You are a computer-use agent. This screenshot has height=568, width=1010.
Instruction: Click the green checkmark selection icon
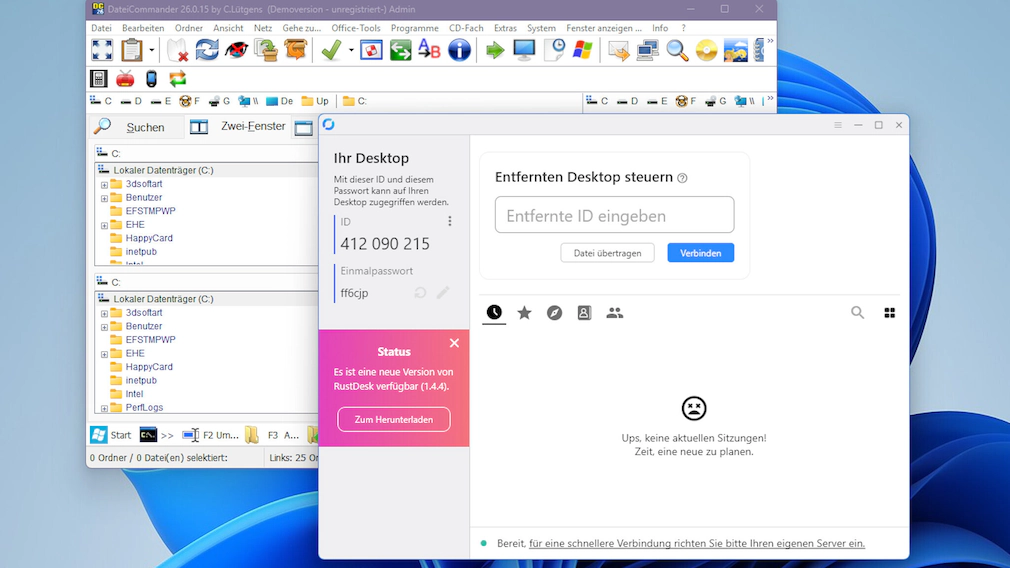[331, 50]
